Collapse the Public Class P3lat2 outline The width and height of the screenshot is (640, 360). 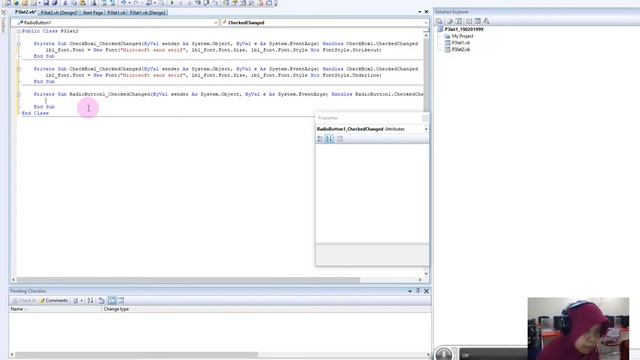coord(19,31)
